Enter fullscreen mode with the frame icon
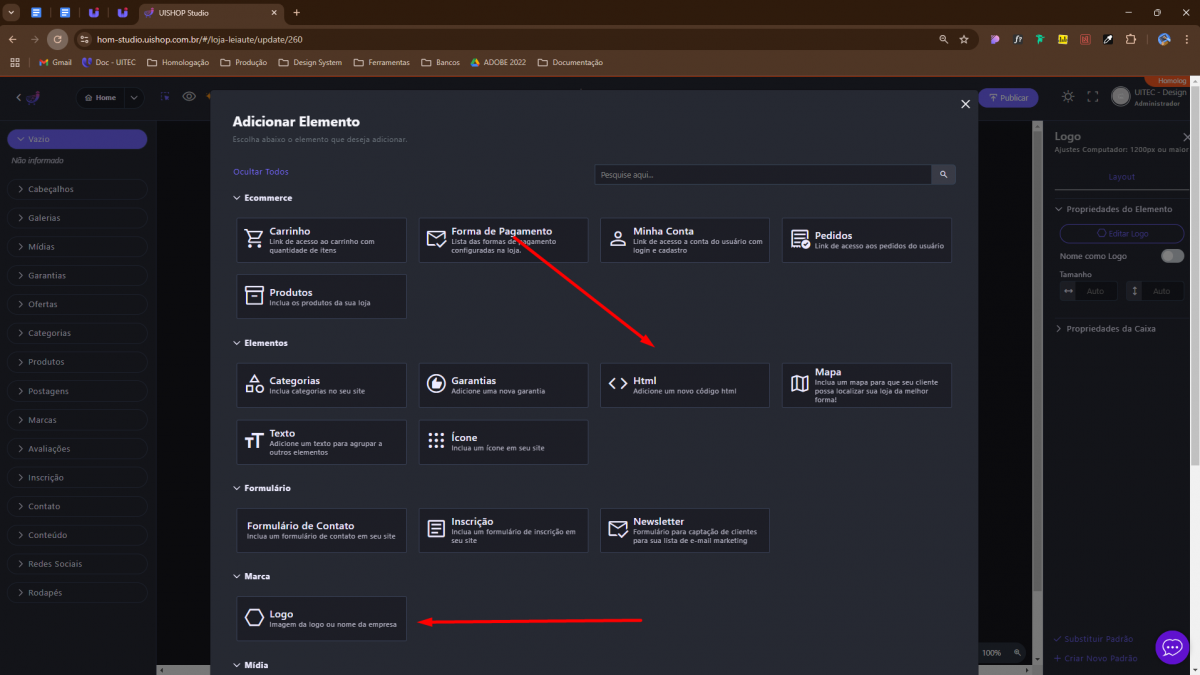The height and width of the screenshot is (675, 1200). (x=1093, y=97)
